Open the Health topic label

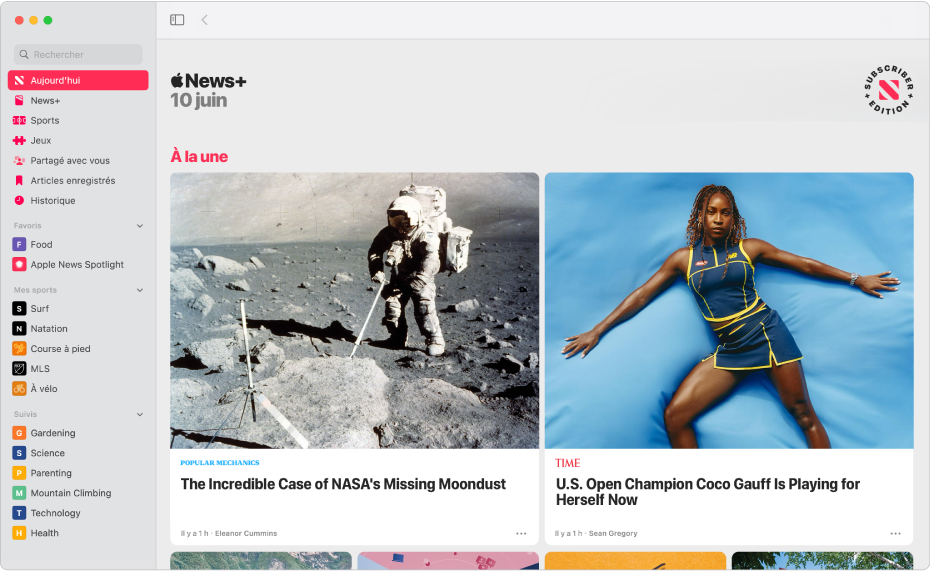(x=45, y=533)
